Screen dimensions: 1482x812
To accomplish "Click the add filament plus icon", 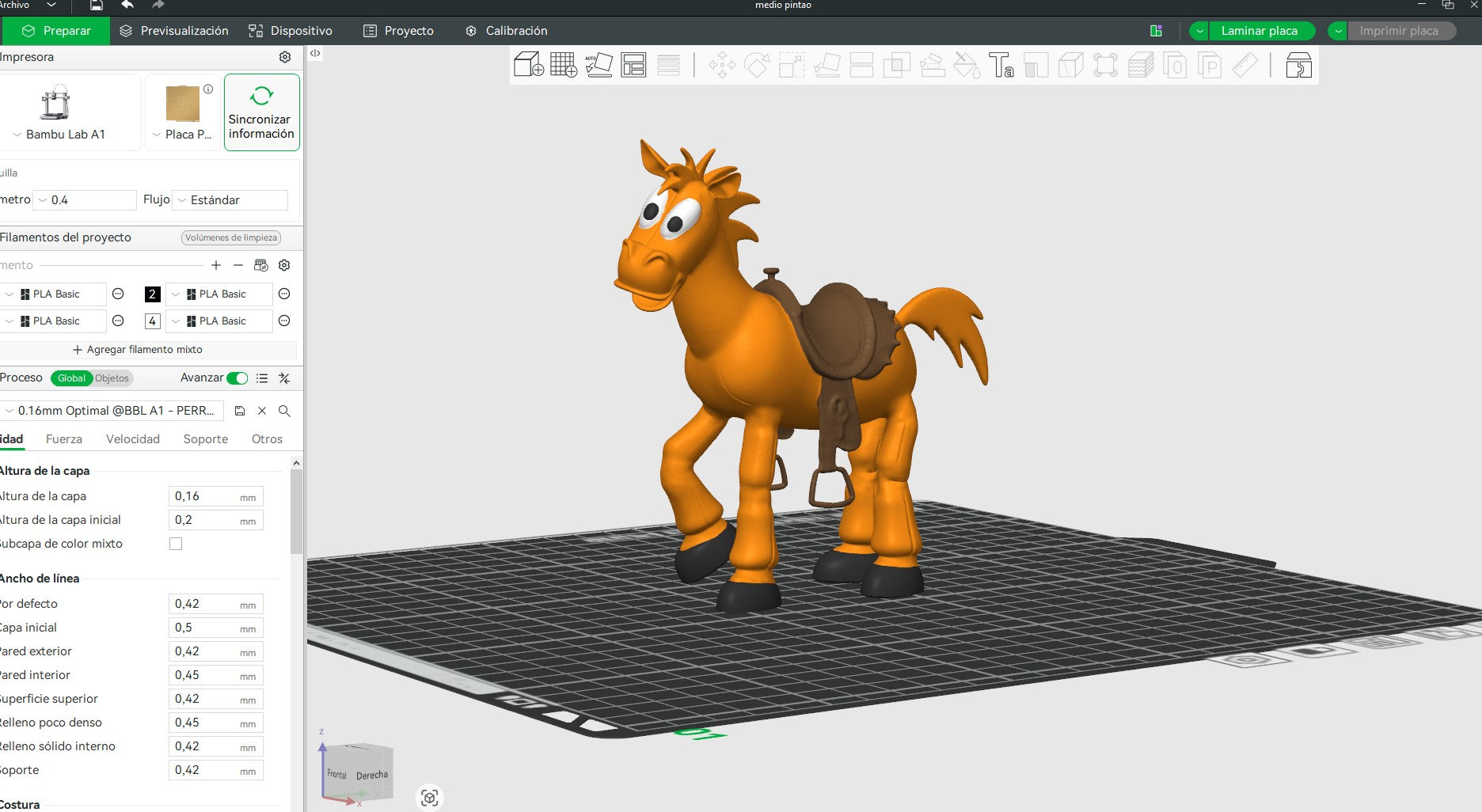I will [x=216, y=265].
